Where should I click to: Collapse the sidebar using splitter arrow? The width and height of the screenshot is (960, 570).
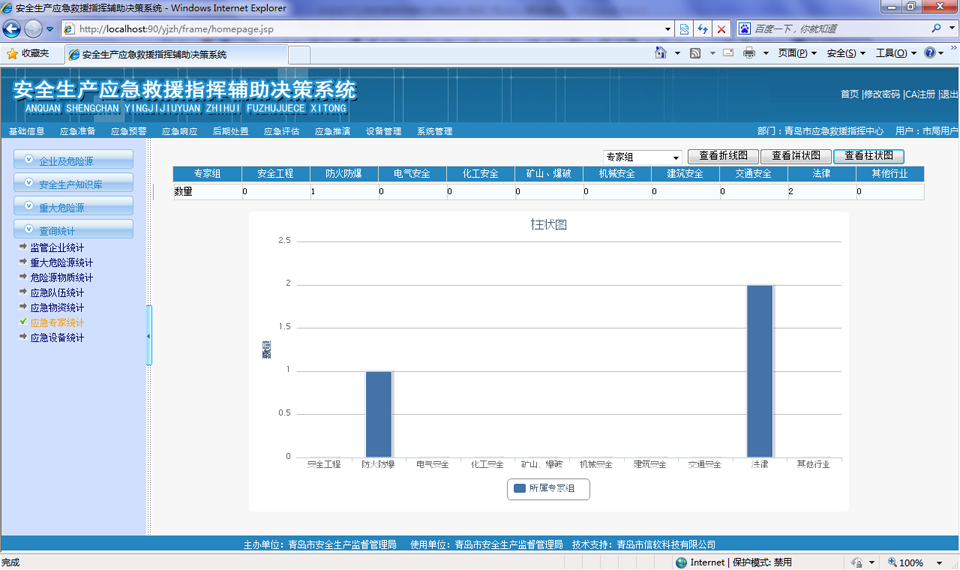click(x=149, y=336)
